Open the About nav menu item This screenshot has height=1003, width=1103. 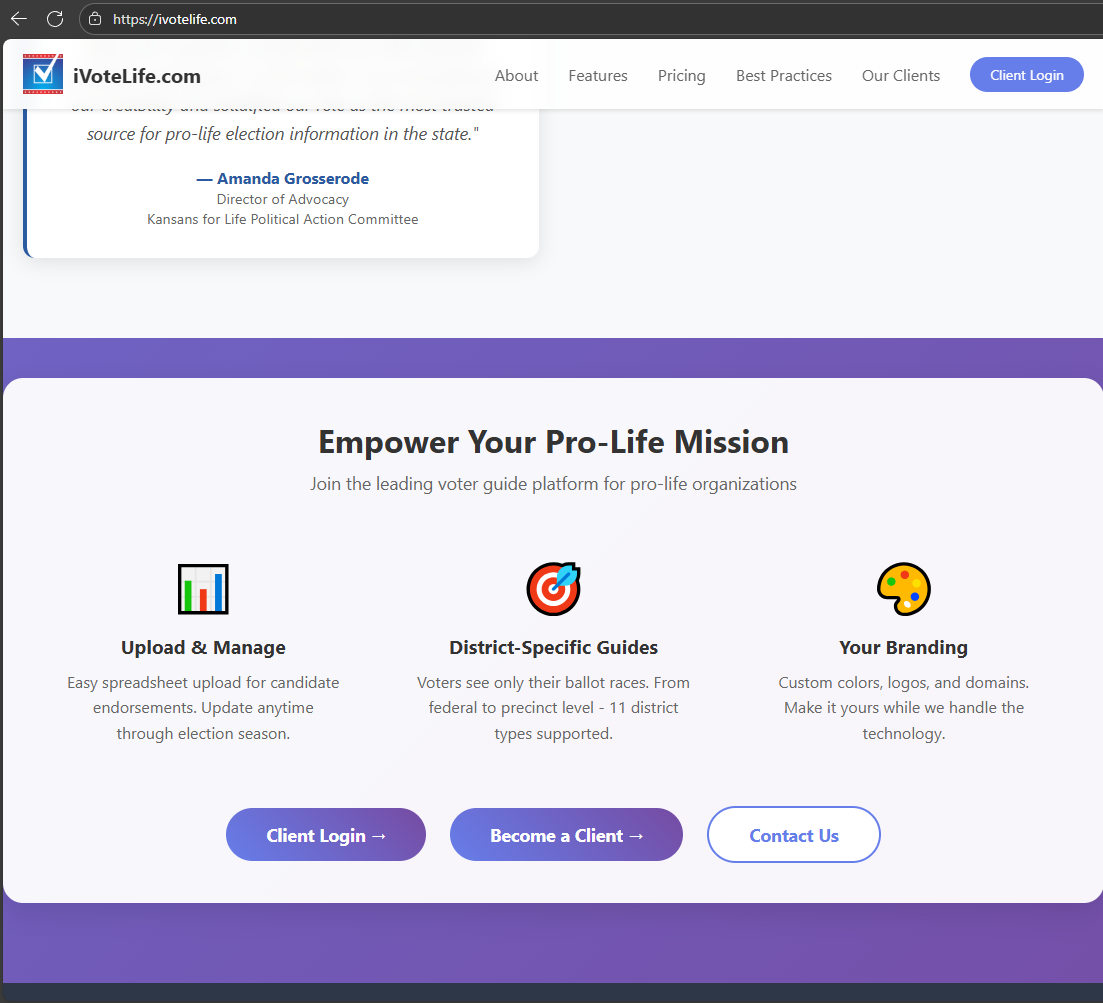tap(516, 76)
